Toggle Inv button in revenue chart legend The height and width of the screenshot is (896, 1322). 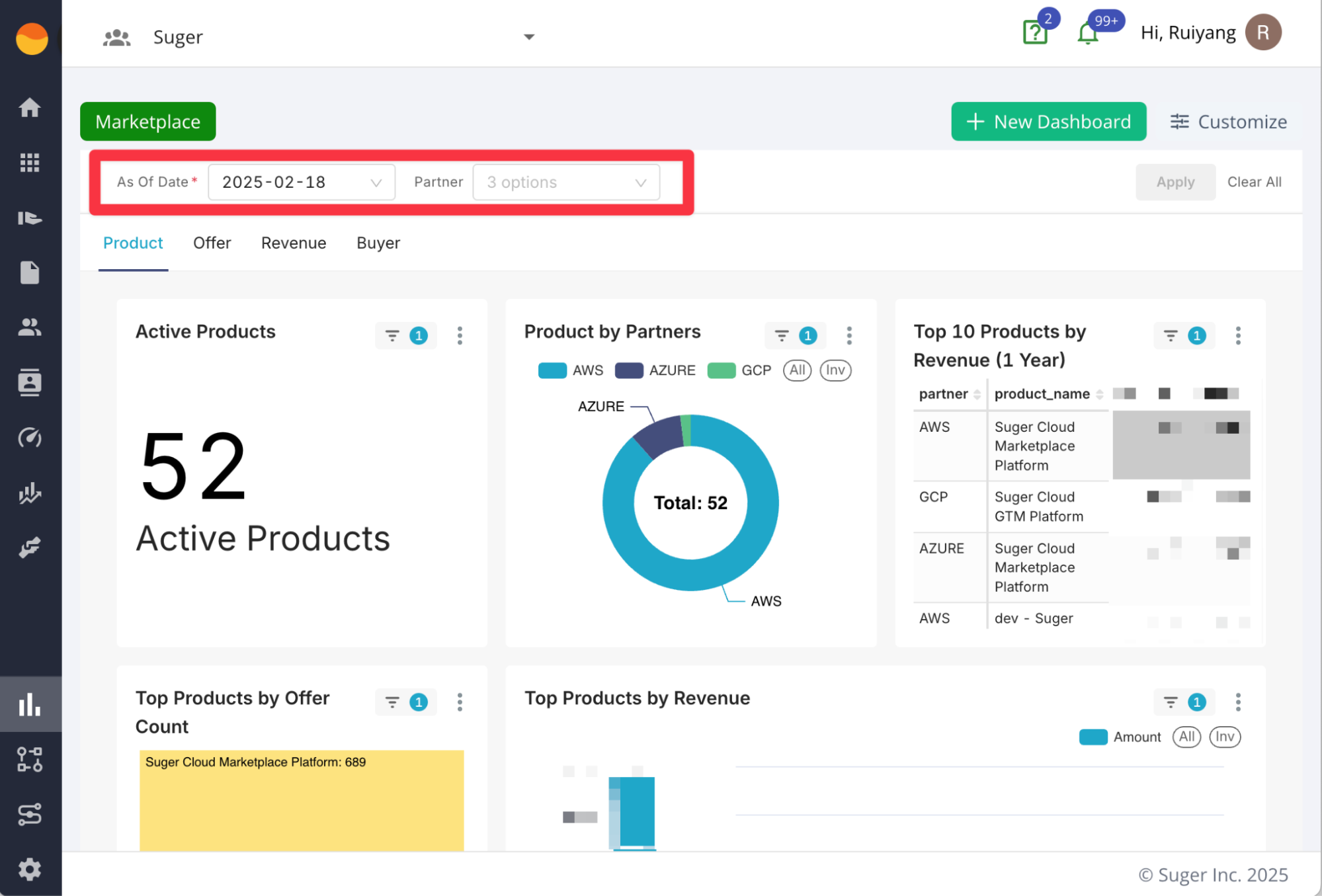(1224, 737)
